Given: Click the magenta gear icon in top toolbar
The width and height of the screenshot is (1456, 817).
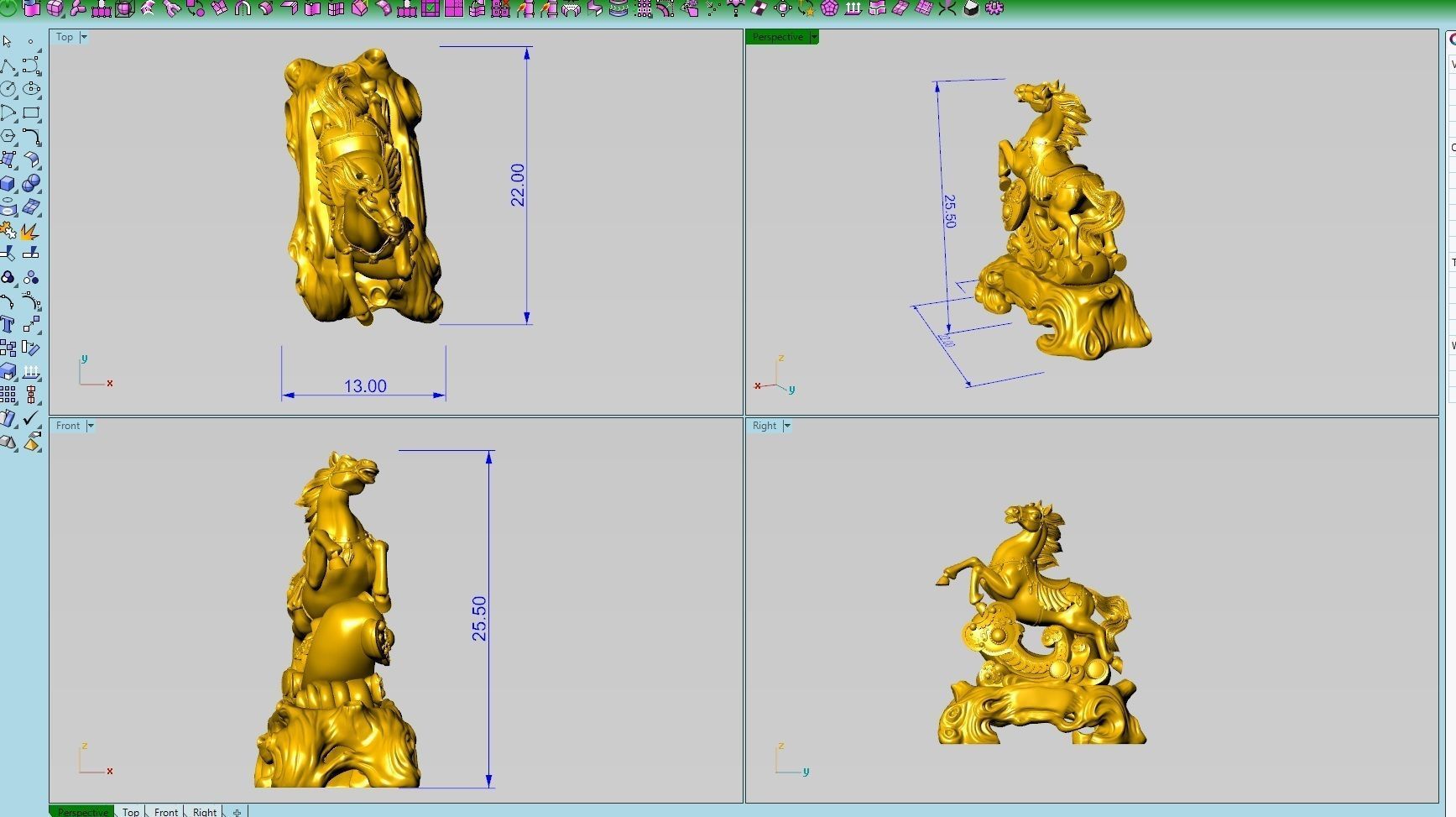Looking at the screenshot, I should pos(995,8).
